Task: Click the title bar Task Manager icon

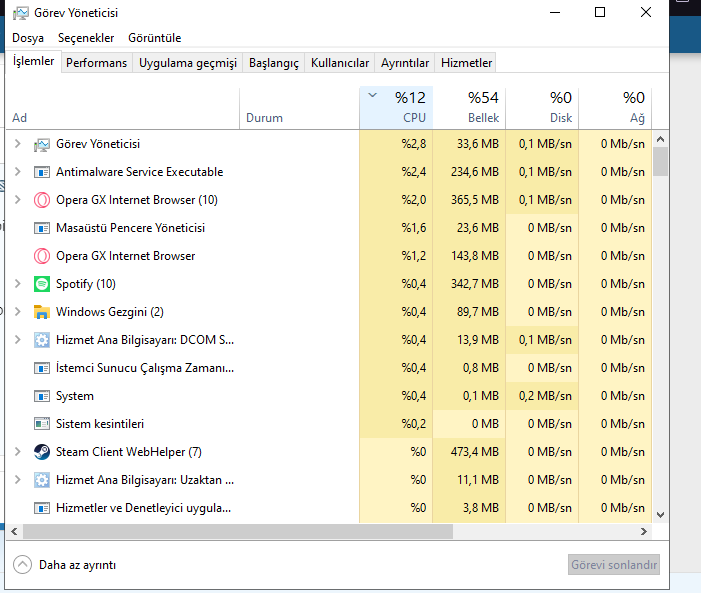Action: (x=21, y=13)
